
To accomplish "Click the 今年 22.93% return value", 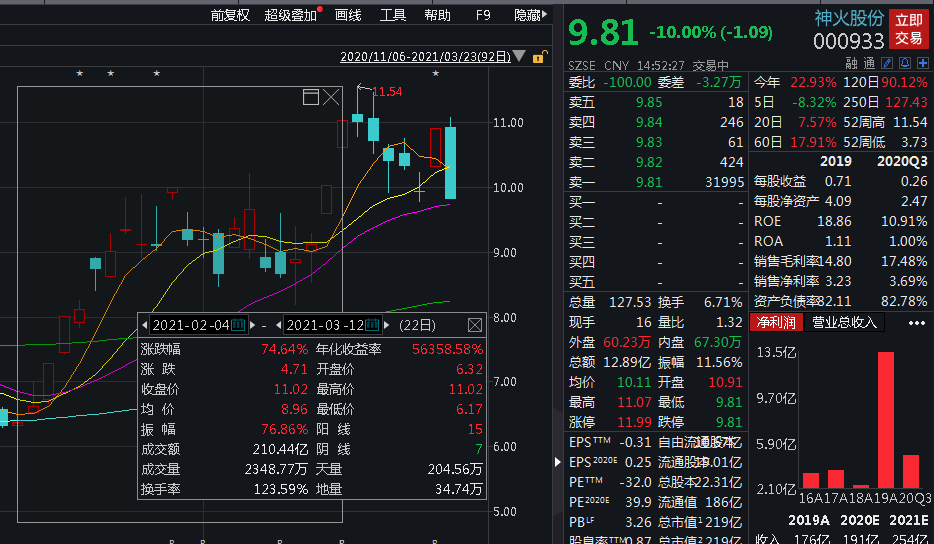I will click(x=813, y=82).
